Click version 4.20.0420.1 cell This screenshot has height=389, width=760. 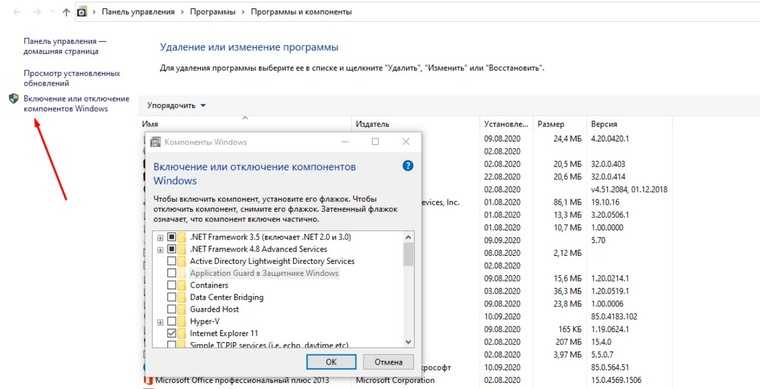(x=610, y=139)
